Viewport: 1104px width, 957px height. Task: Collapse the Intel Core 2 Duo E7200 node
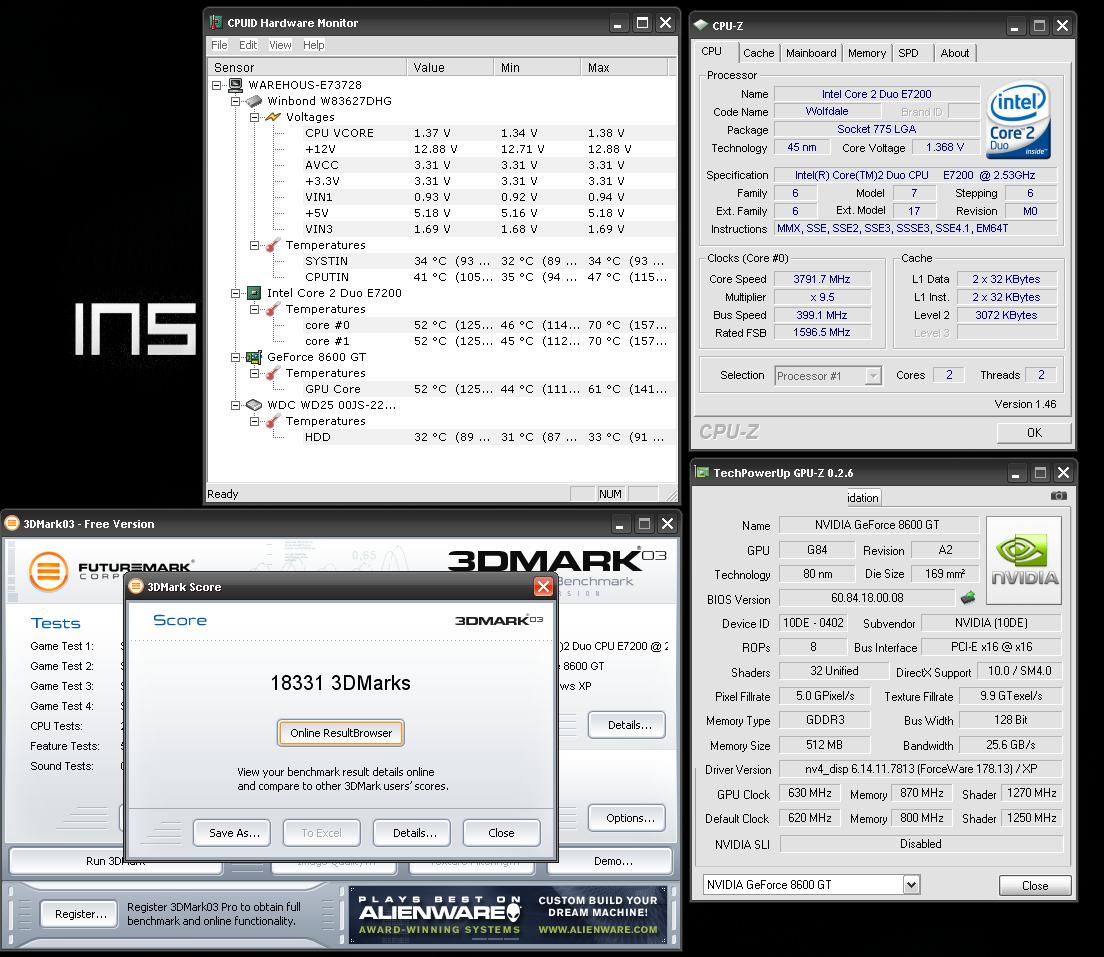[236, 293]
